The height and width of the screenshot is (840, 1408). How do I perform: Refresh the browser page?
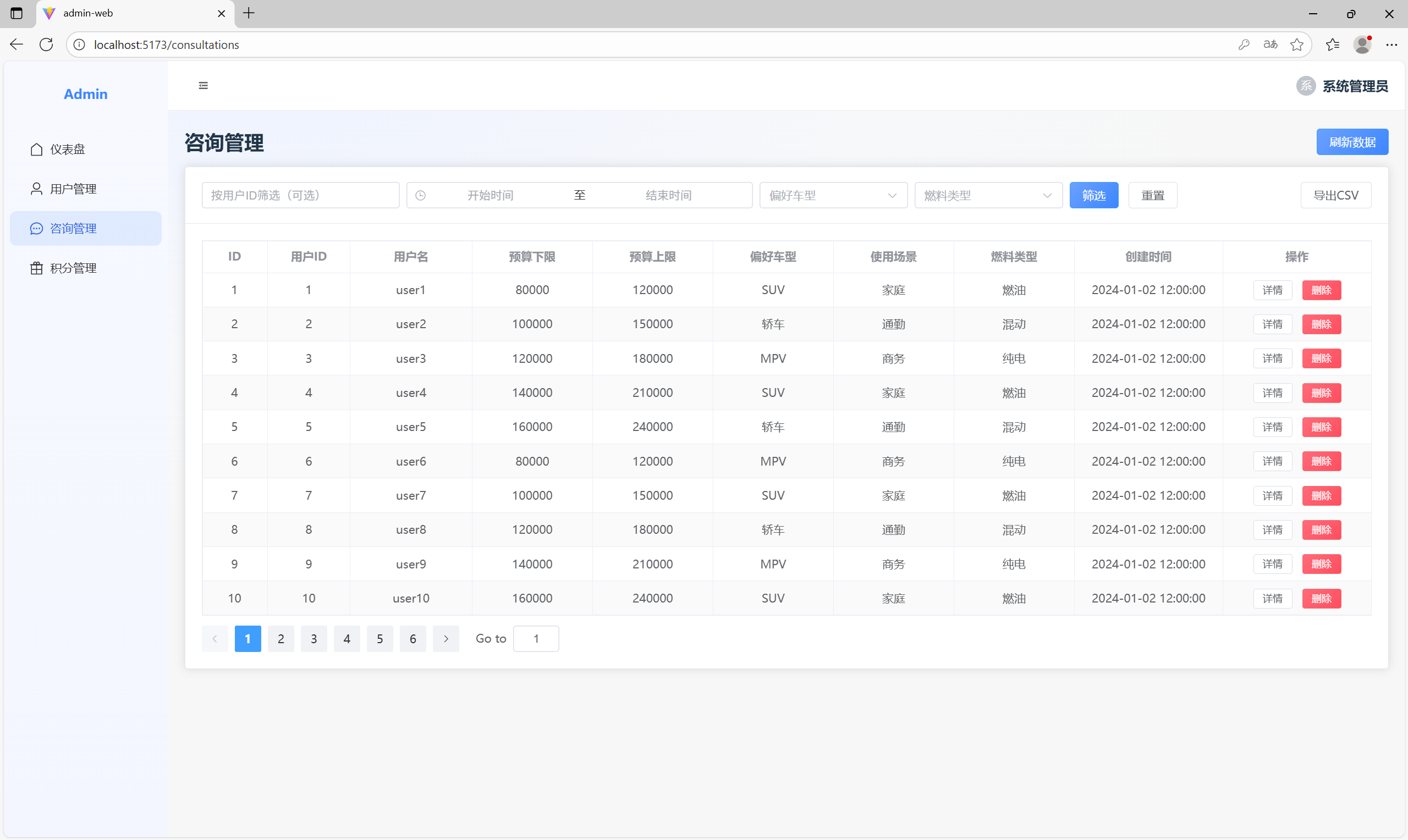46,45
